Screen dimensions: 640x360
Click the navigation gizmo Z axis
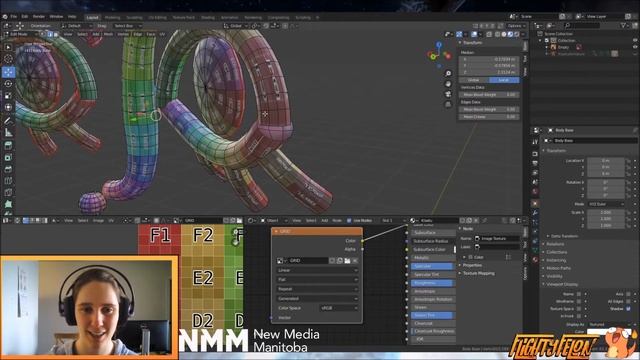click(x=439, y=44)
